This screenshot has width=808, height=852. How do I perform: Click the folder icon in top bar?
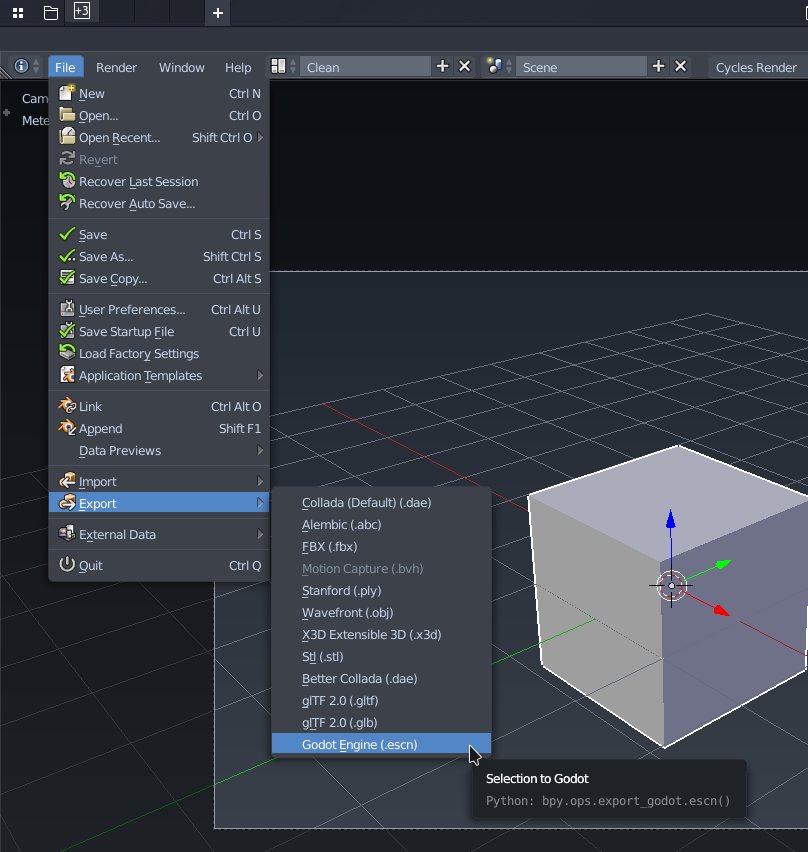pos(51,12)
